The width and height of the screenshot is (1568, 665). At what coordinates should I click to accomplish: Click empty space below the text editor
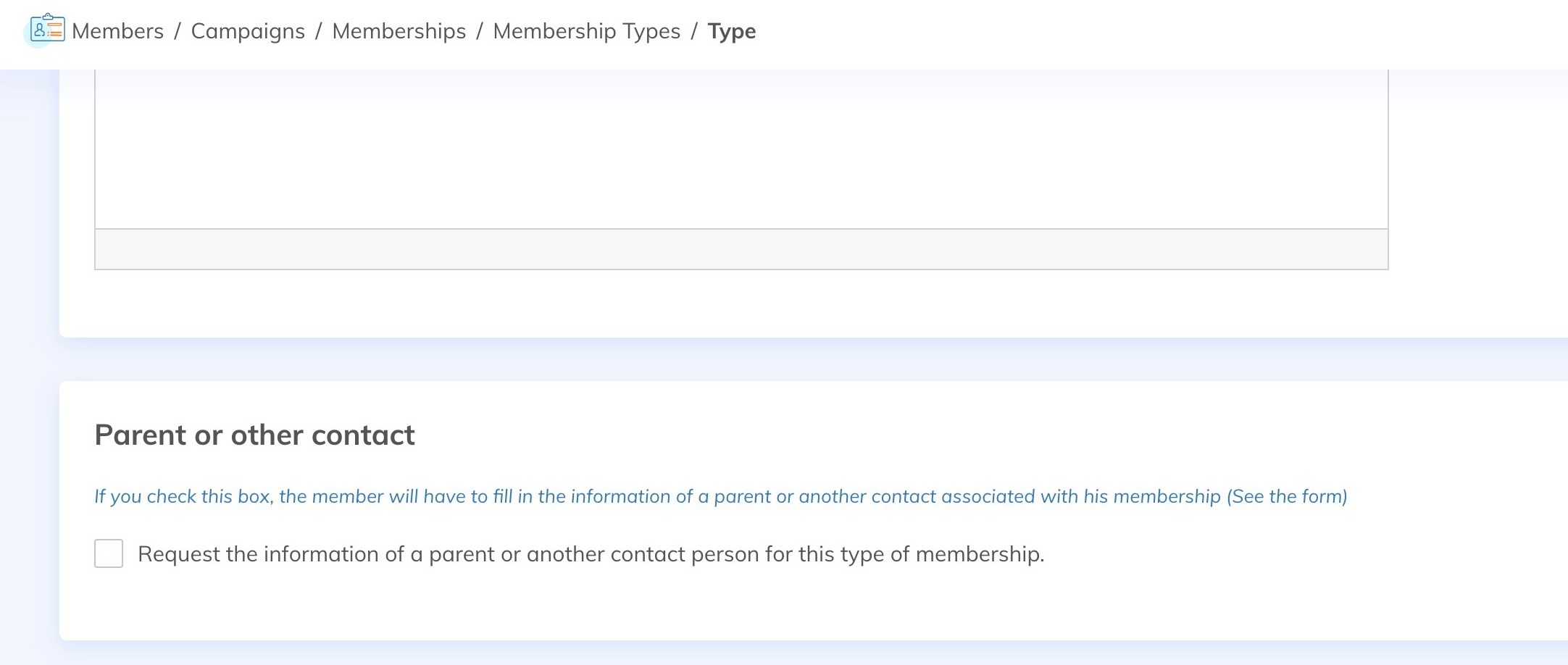[741, 303]
